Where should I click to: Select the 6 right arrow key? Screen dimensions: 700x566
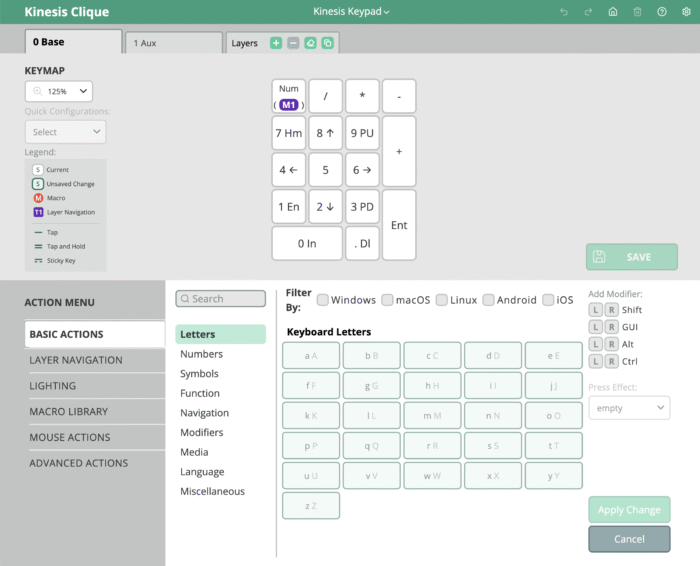point(362,170)
